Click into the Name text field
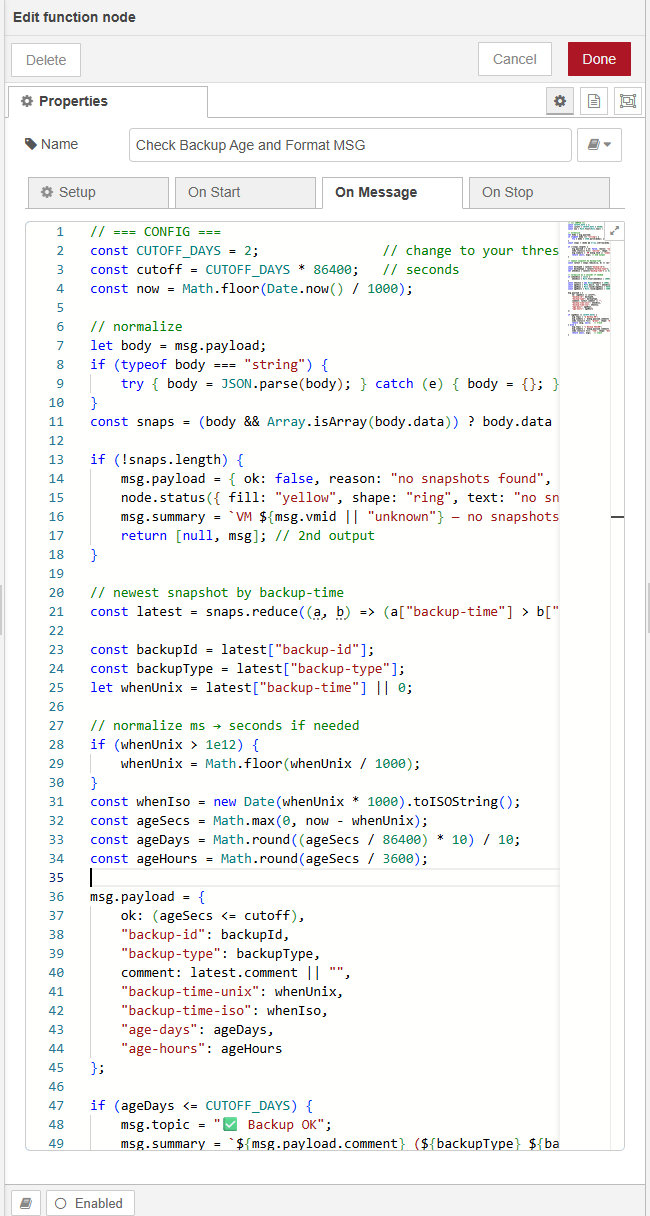This screenshot has width=650, height=1216. 350,145
